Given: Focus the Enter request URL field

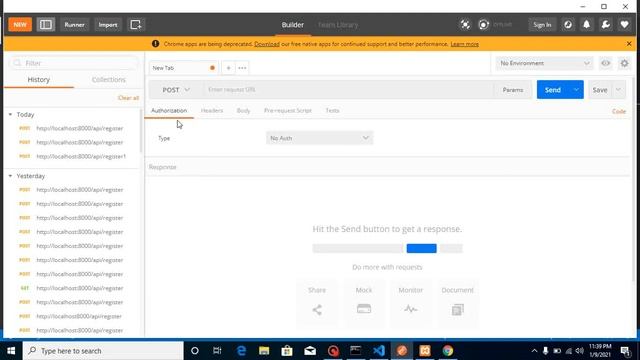Looking at the screenshot, I should [x=348, y=90].
